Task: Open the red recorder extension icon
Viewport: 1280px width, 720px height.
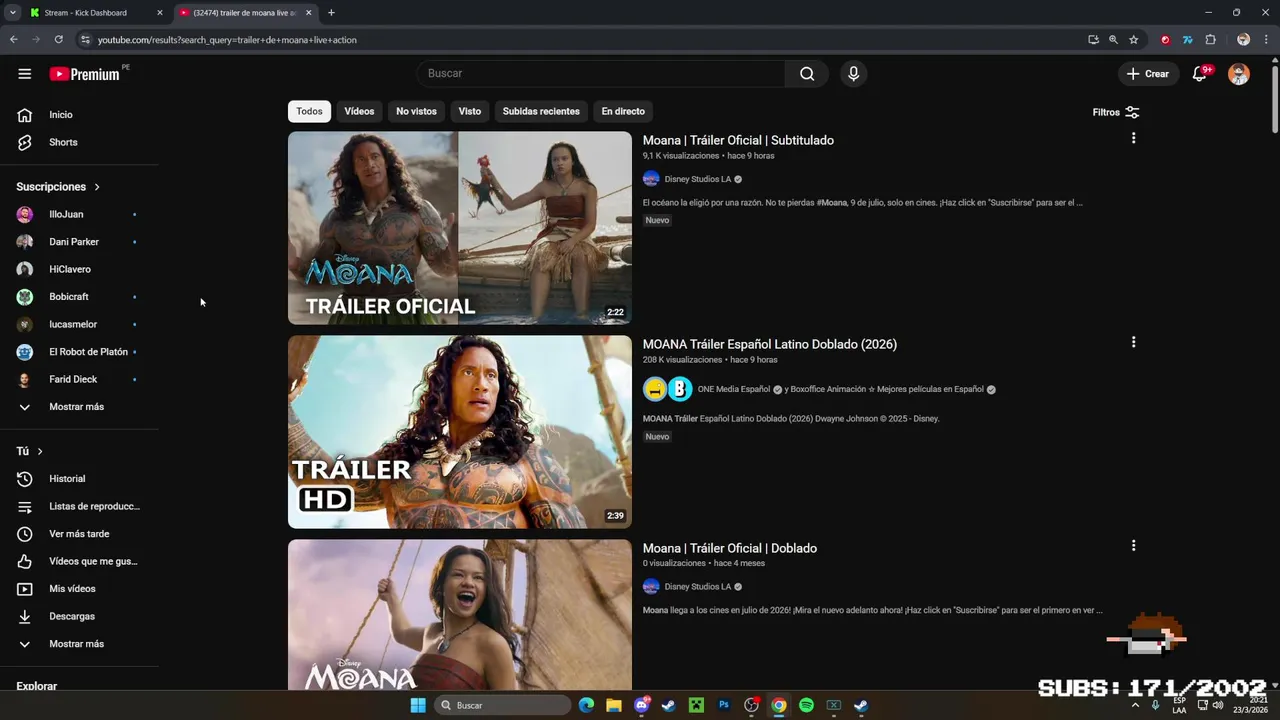Action: (x=1165, y=40)
